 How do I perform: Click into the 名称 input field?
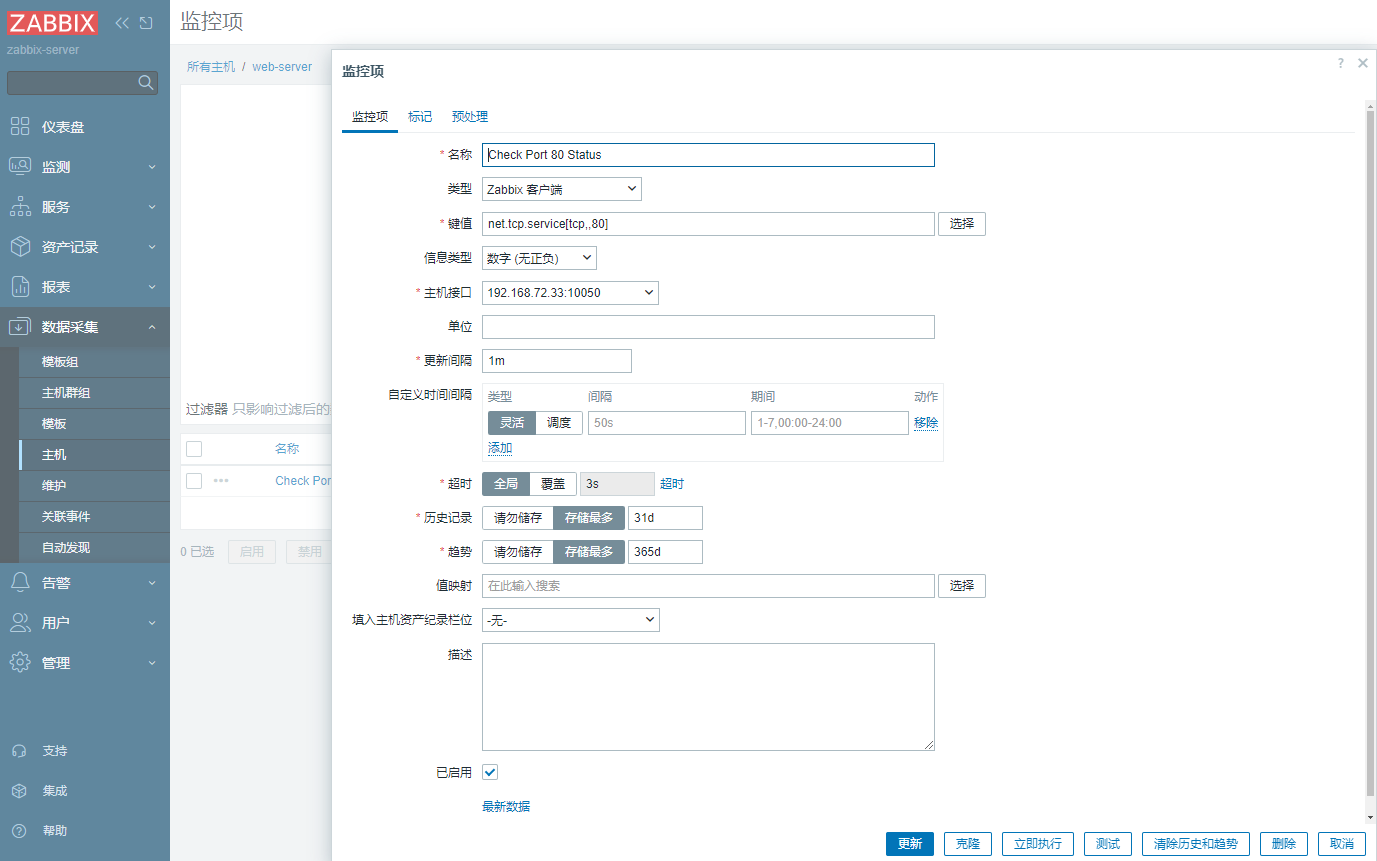pyautogui.click(x=708, y=155)
